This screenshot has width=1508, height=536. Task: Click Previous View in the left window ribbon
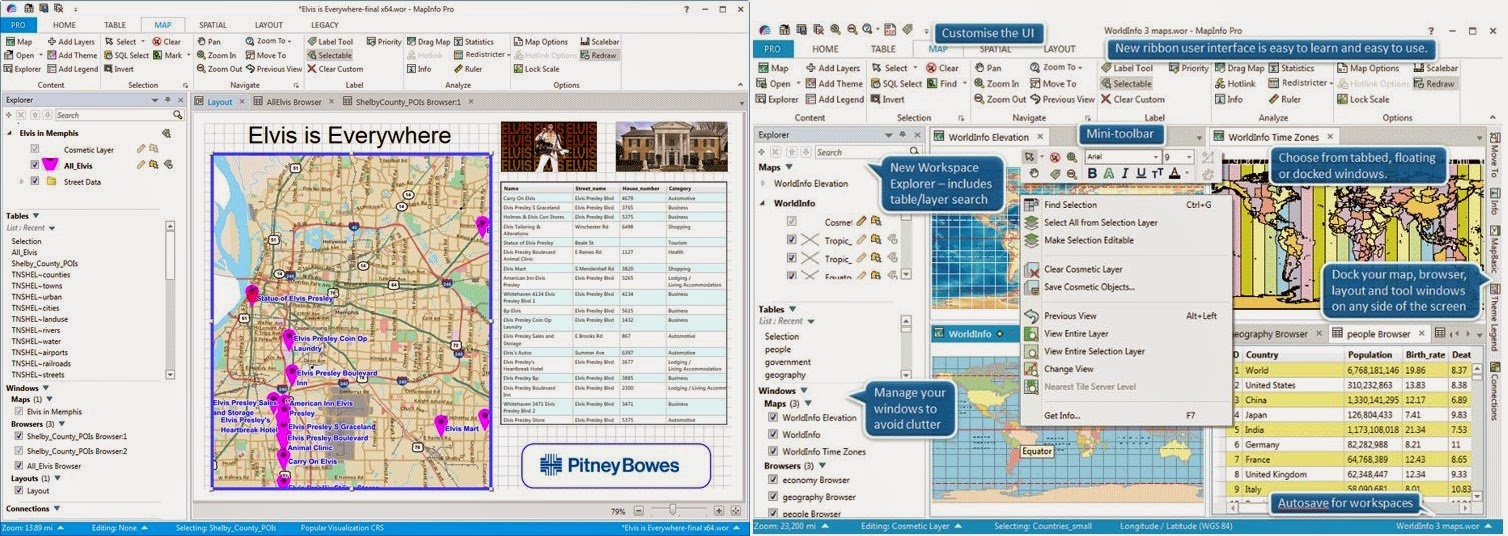pyautogui.click(x=272, y=70)
